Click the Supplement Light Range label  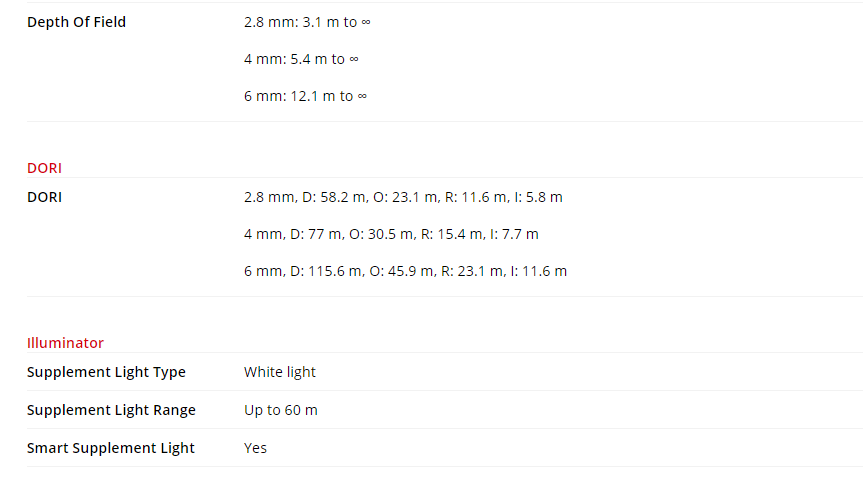click(111, 410)
